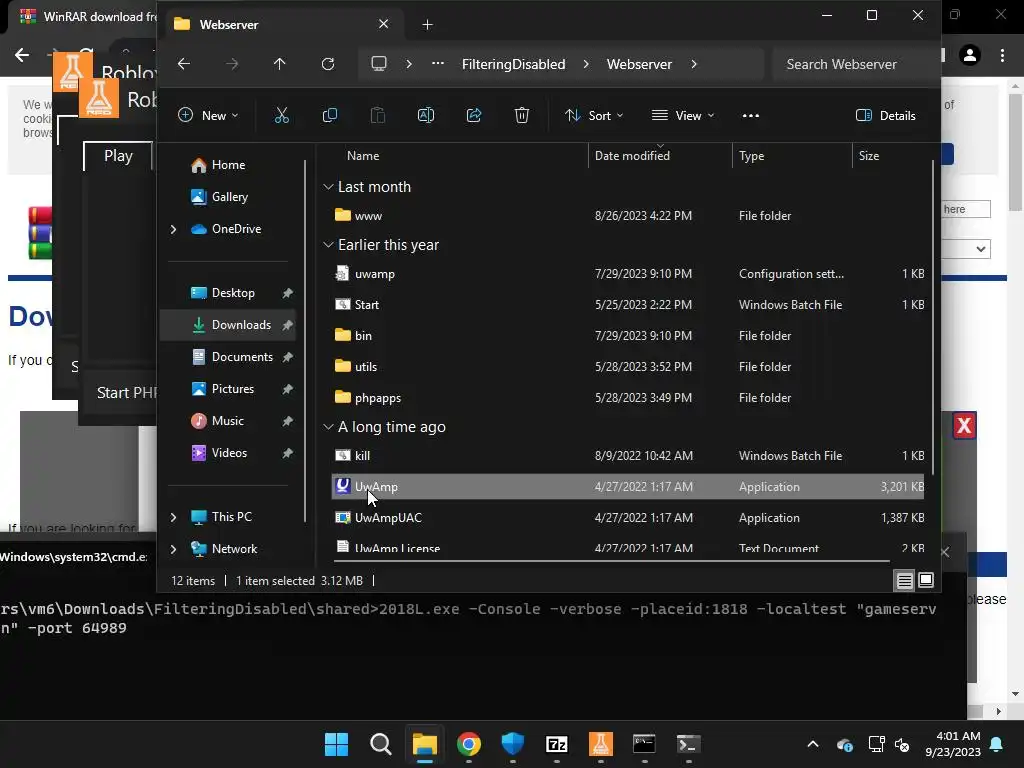
Task: Open orange flask launcher app on taskbar
Action: pyautogui.click(x=601, y=744)
